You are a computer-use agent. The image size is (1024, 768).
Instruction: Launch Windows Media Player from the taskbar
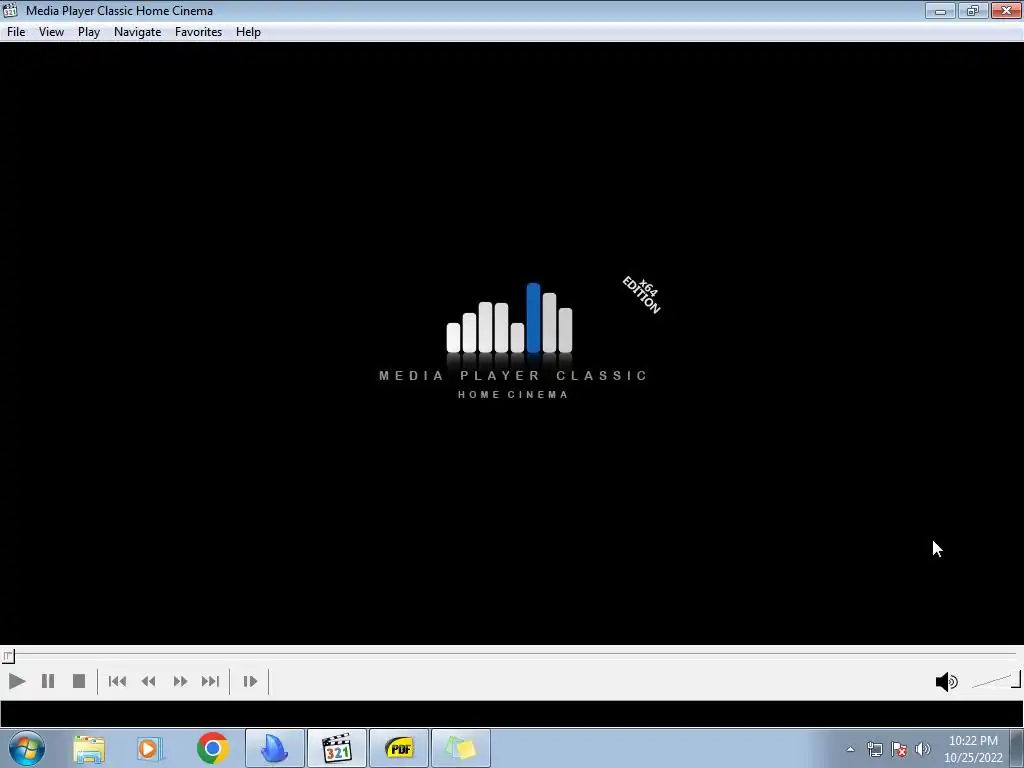click(x=149, y=748)
